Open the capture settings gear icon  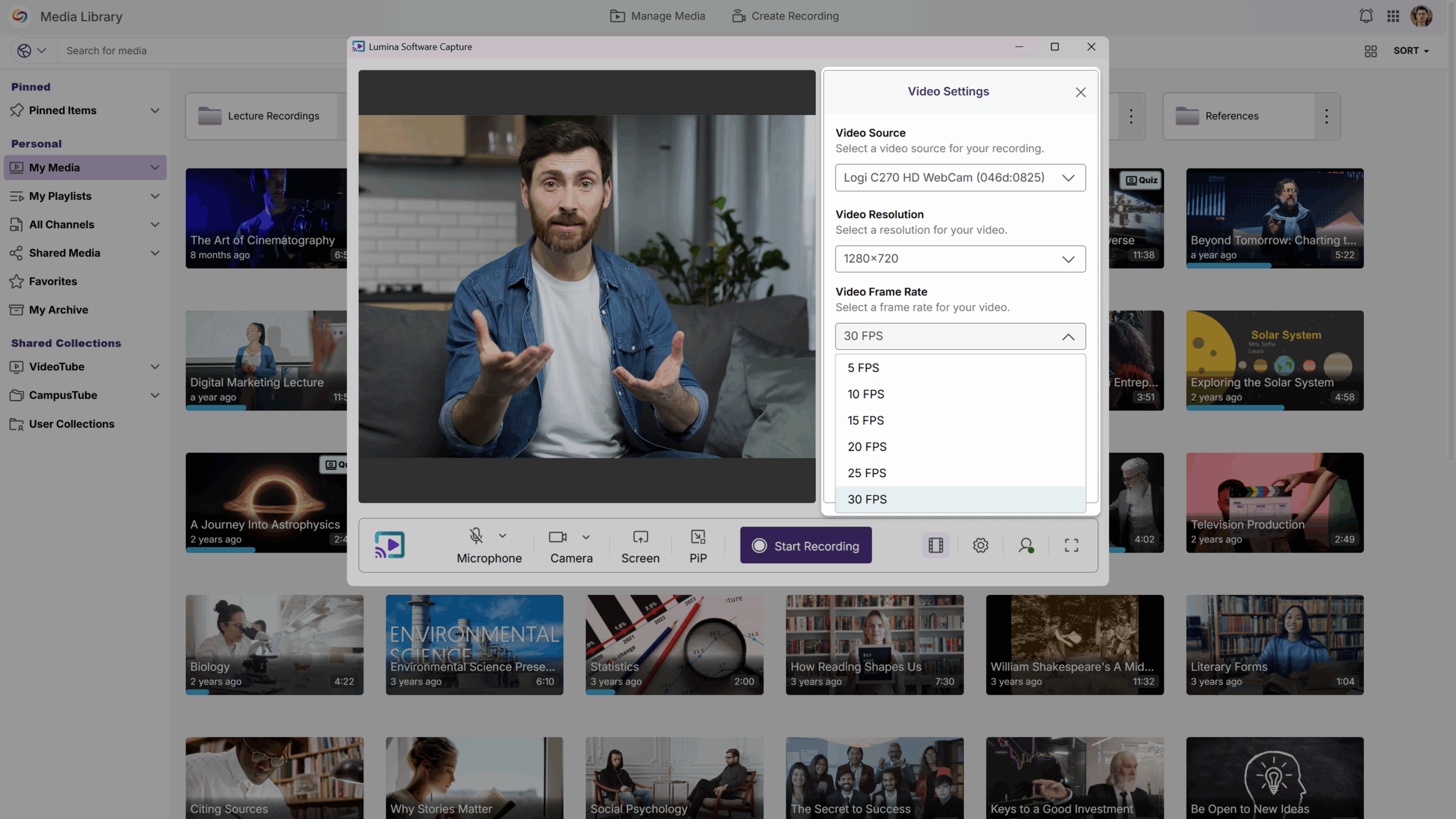tap(981, 545)
